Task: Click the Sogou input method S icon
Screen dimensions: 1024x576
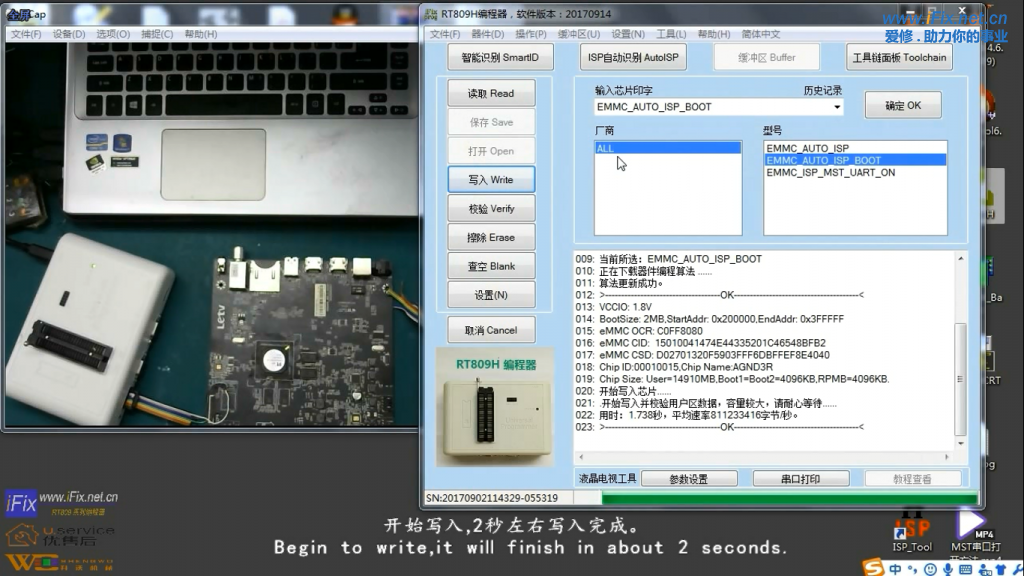Action: click(x=875, y=568)
